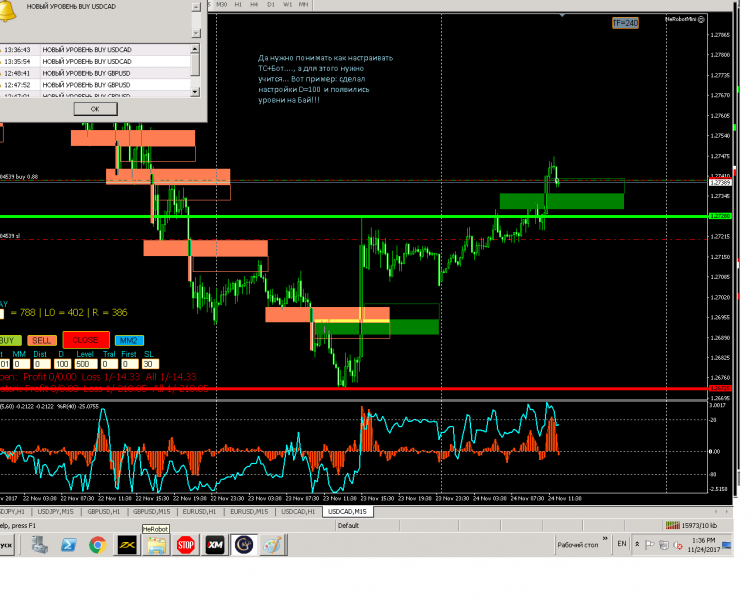Click the blue MM2 panel button
The image size is (750, 600).
(x=129, y=341)
